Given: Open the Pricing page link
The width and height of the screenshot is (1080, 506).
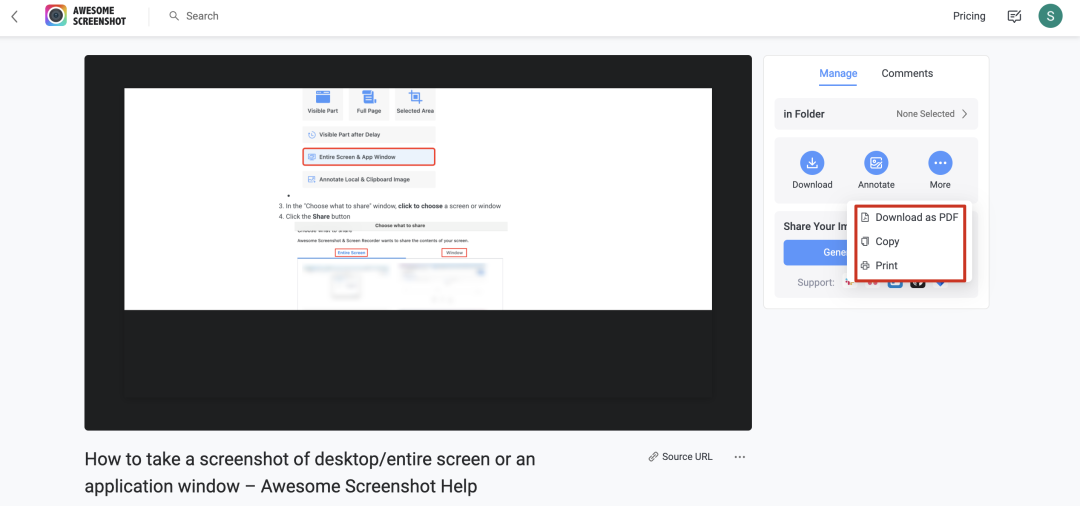Looking at the screenshot, I should (x=969, y=16).
